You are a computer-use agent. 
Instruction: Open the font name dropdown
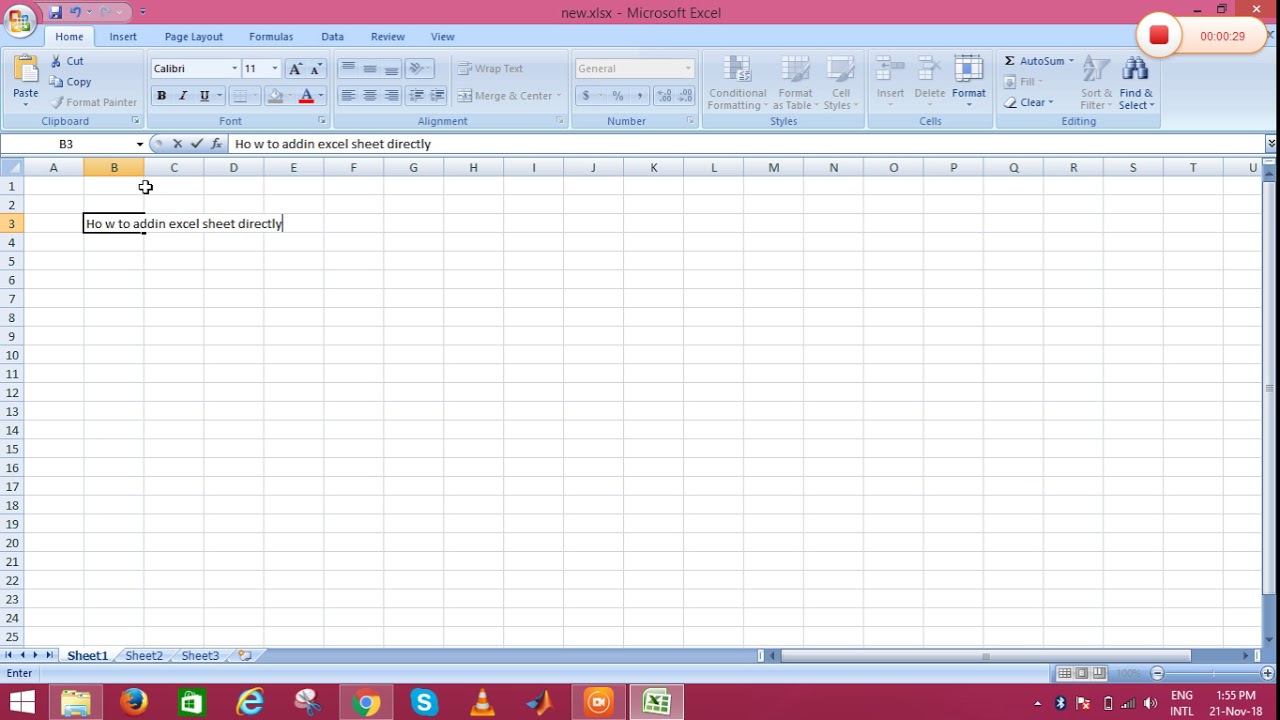click(235, 68)
